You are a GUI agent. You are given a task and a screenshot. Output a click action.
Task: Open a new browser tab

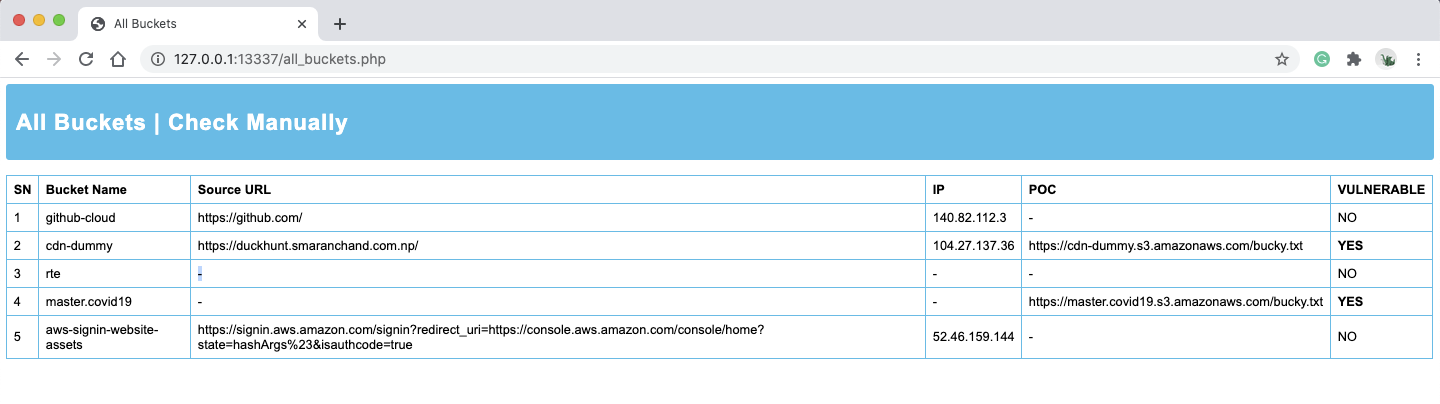340,24
